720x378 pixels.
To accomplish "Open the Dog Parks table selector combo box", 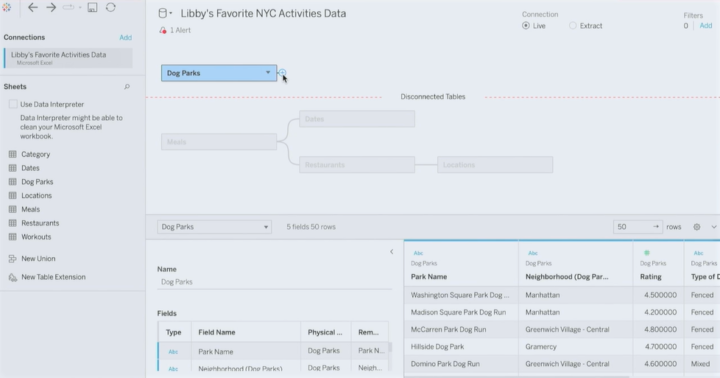I will (x=214, y=227).
